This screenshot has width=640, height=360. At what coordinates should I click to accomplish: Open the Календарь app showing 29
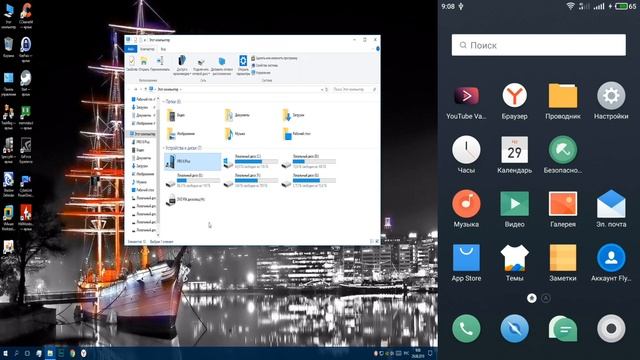tap(514, 150)
